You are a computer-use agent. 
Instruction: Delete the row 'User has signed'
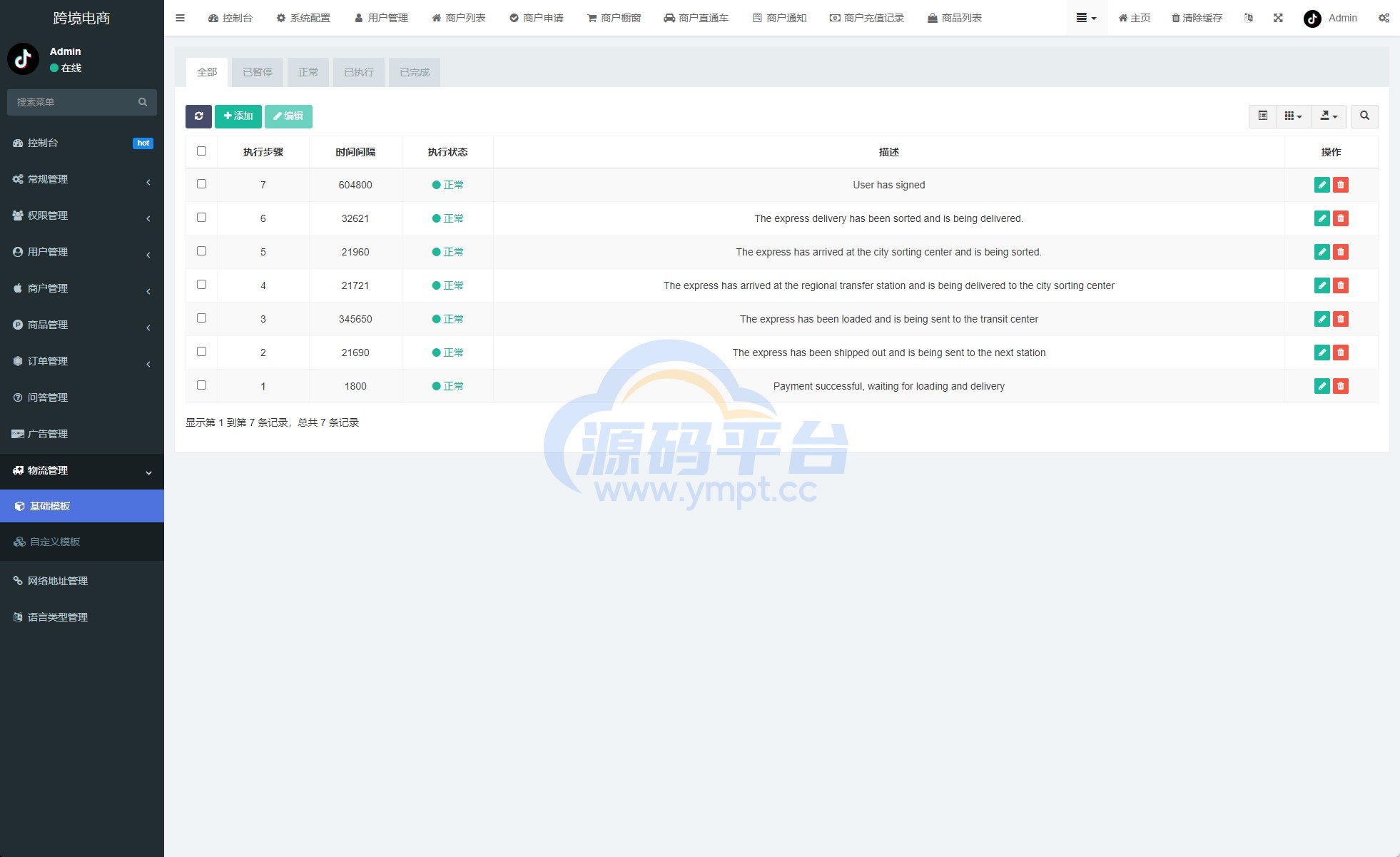(x=1341, y=185)
